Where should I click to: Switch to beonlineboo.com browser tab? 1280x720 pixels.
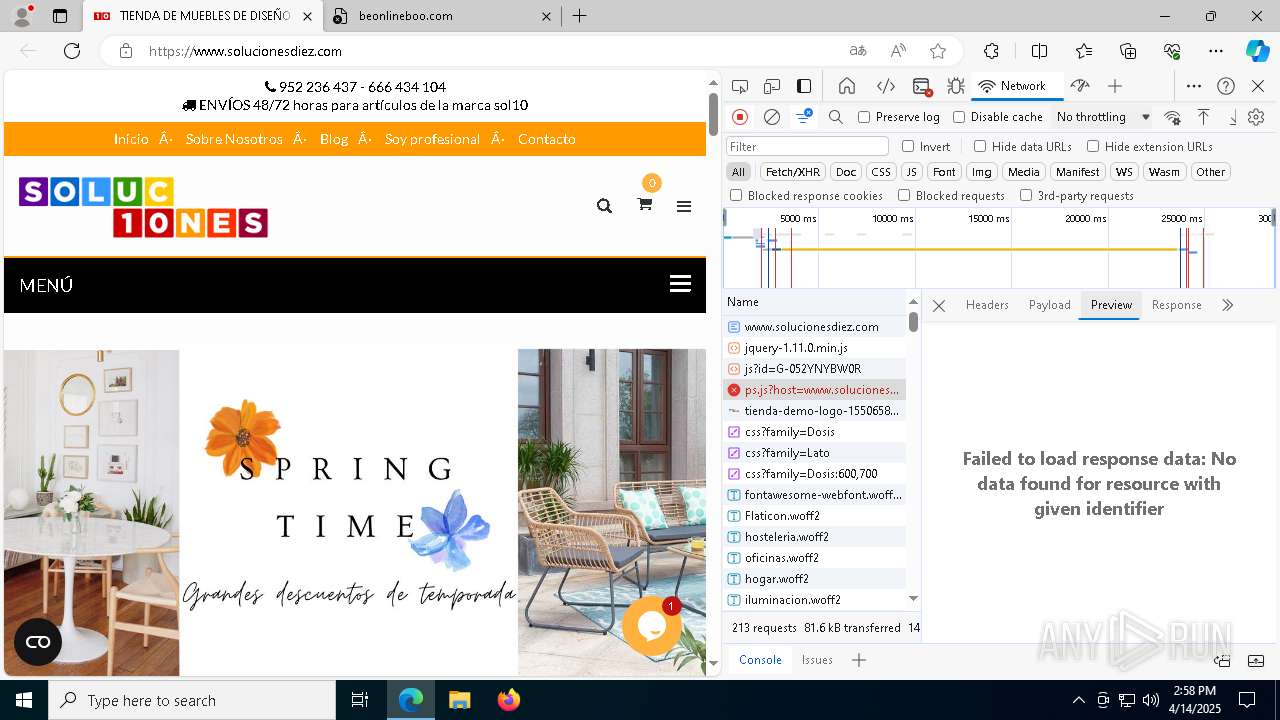pos(442,16)
